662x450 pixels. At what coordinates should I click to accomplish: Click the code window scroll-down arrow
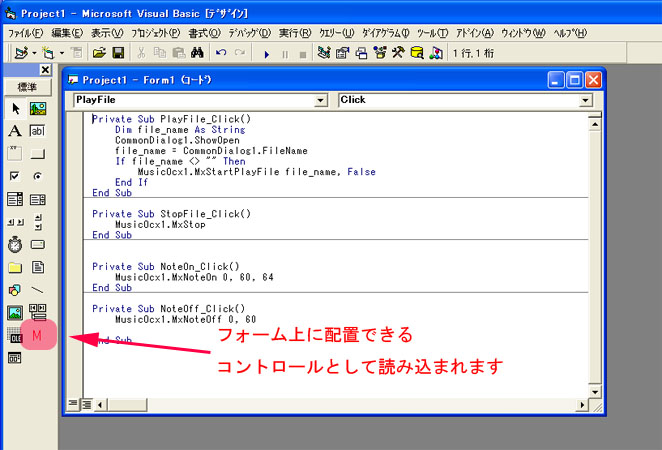pyautogui.click(x=594, y=392)
